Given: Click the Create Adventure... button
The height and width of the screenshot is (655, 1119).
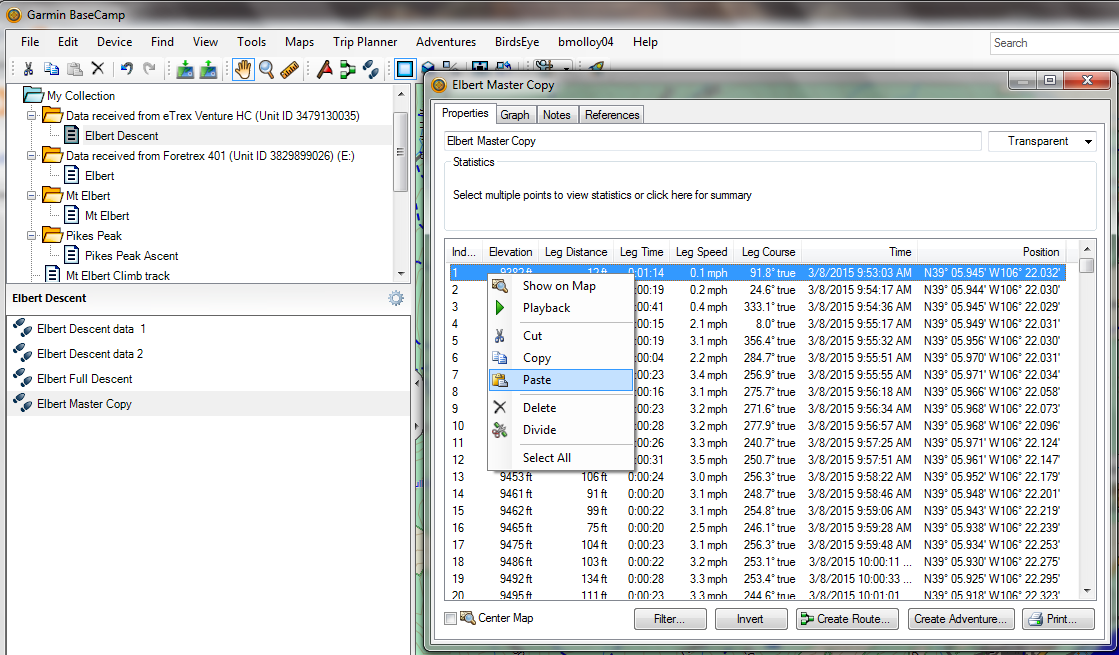Looking at the screenshot, I should (x=961, y=619).
